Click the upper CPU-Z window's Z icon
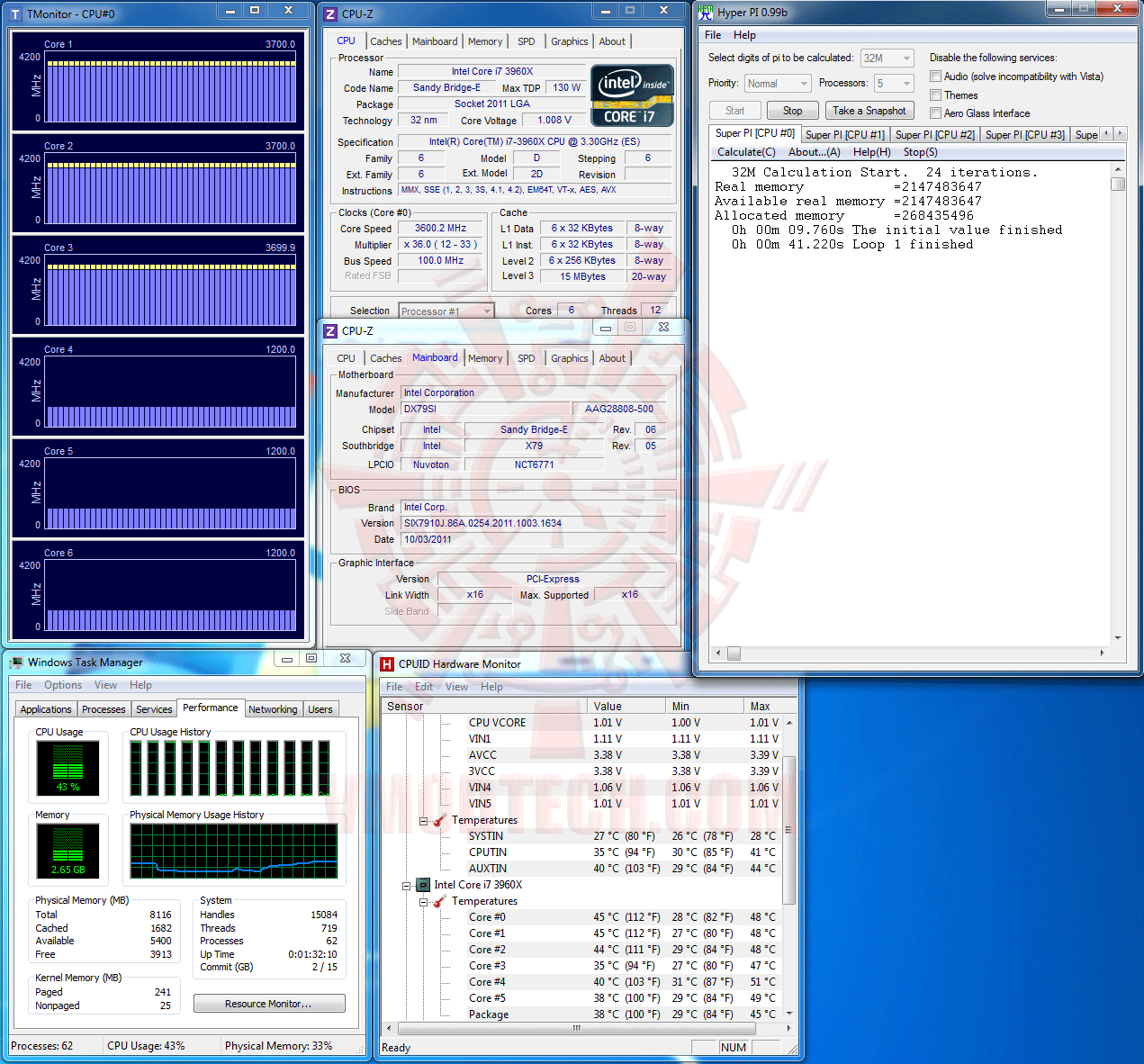The image size is (1144, 1064). pyautogui.click(x=330, y=14)
